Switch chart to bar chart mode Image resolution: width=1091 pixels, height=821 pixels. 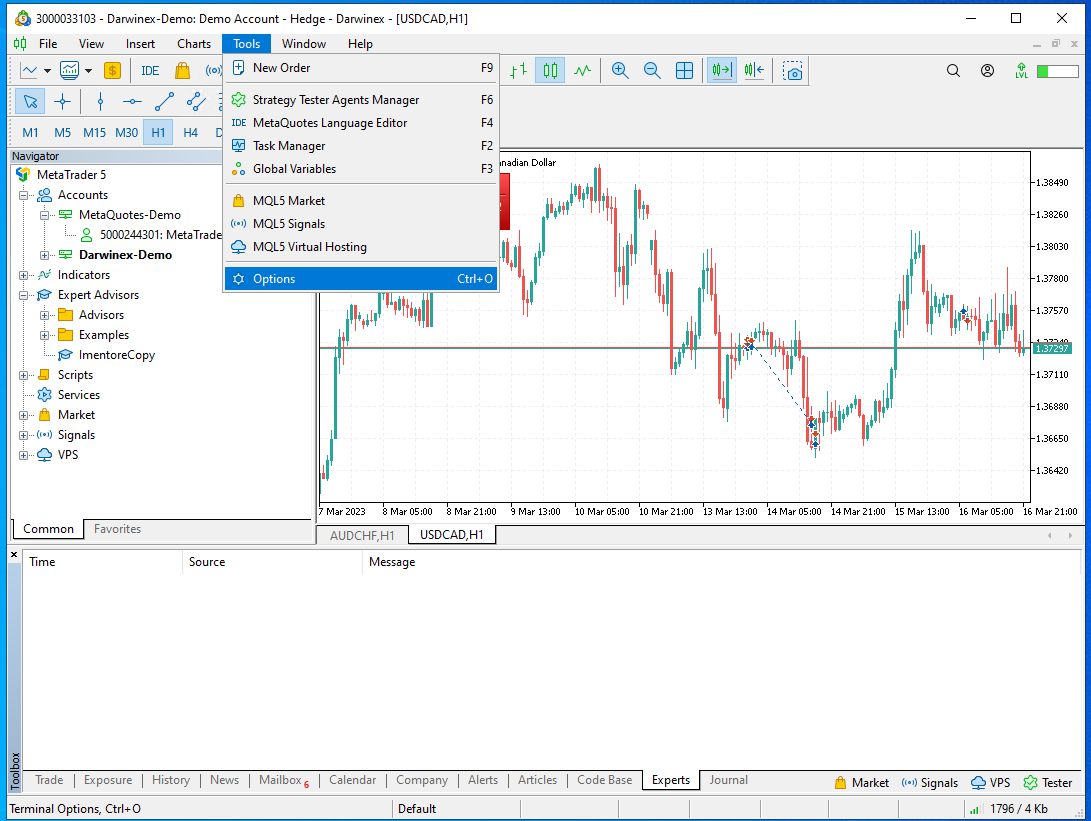pos(518,70)
